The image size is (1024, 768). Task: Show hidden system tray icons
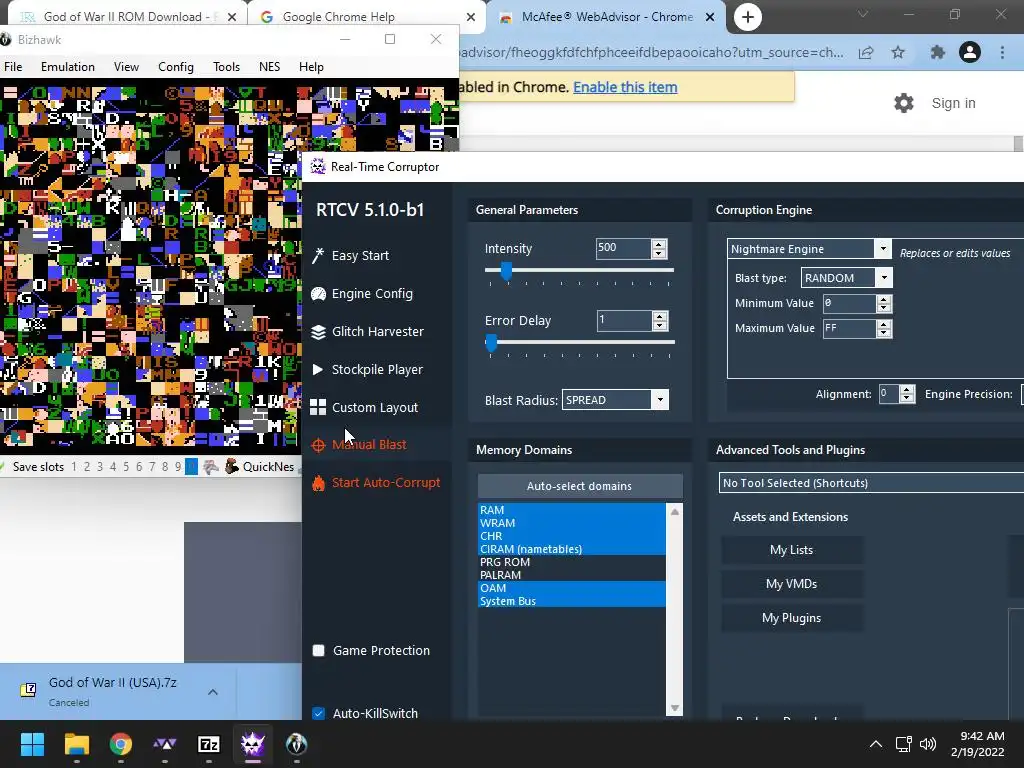point(876,744)
